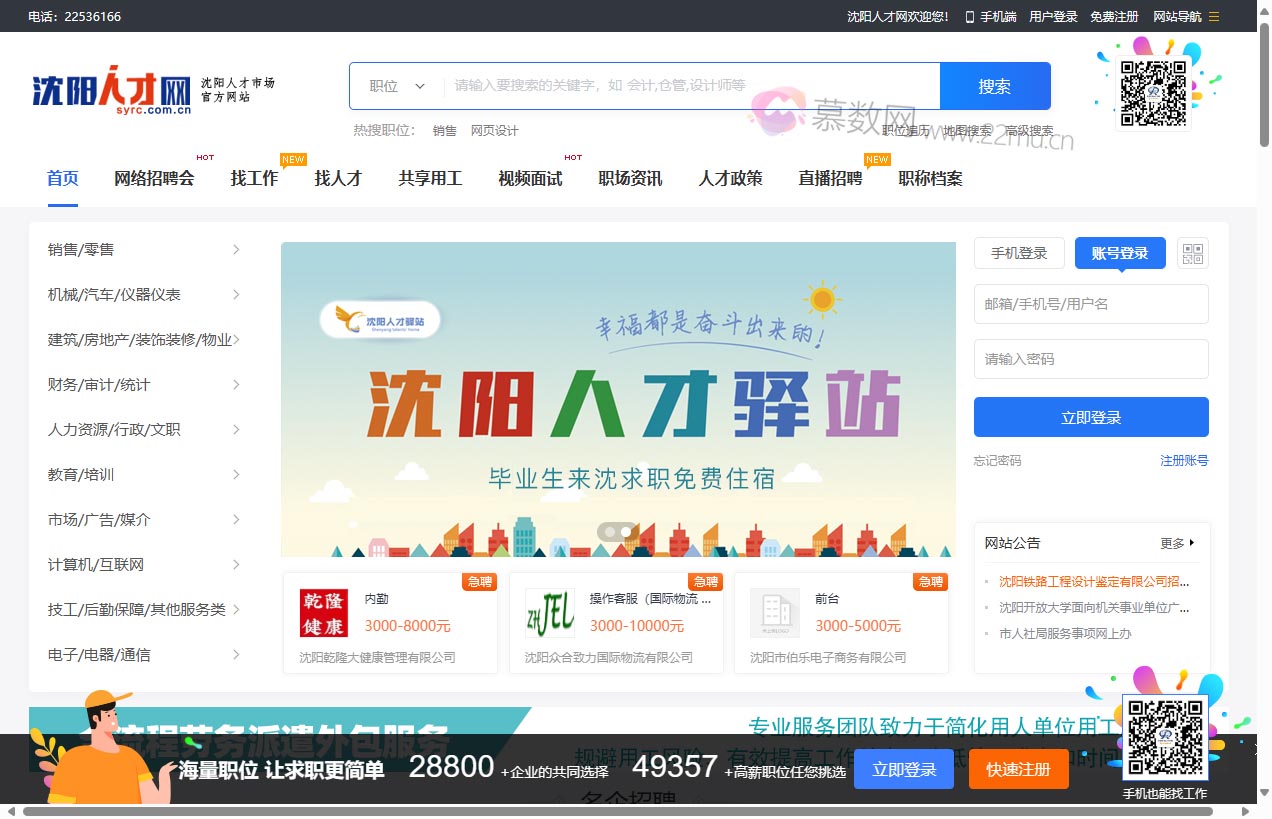Image resolution: width=1272 pixels, height=819 pixels.
Task: Switch to the 找工作 navigation tab
Action: 253,178
